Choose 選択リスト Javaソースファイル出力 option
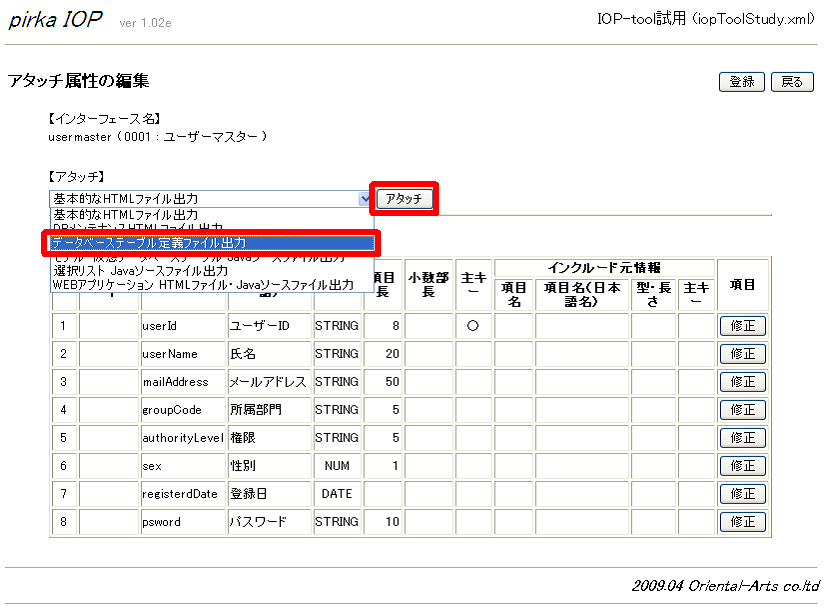The width and height of the screenshot is (824, 608). (x=140, y=271)
